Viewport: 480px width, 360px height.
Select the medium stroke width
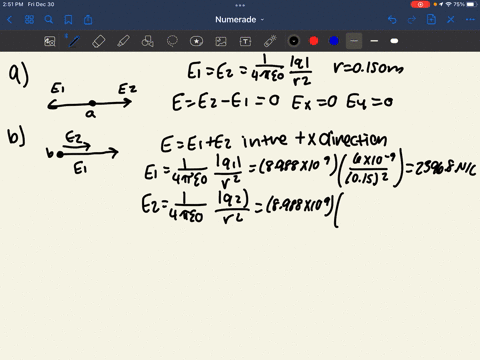(x=374, y=41)
